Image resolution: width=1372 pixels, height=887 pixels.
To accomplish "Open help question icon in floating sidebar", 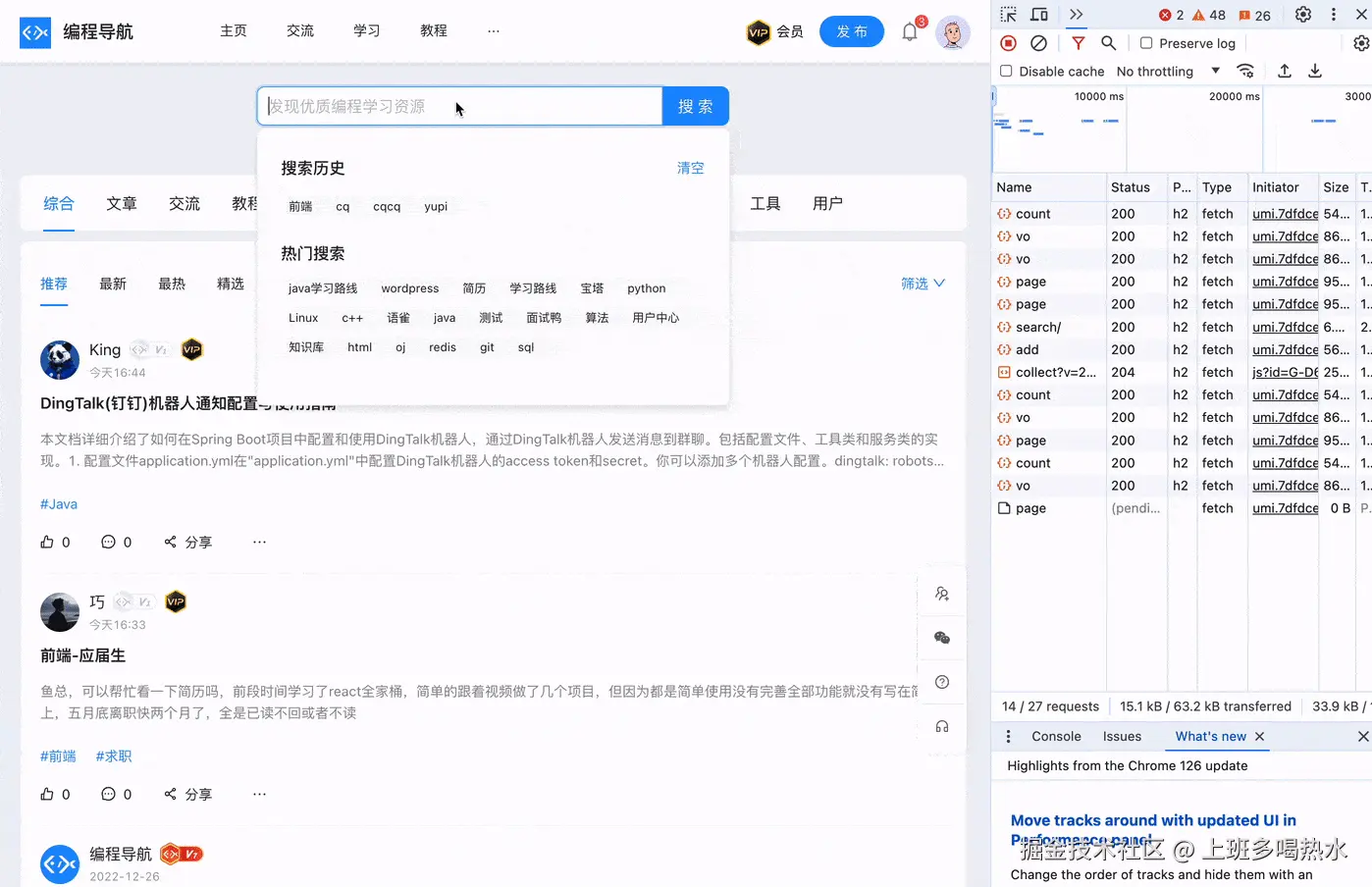I will (942, 682).
